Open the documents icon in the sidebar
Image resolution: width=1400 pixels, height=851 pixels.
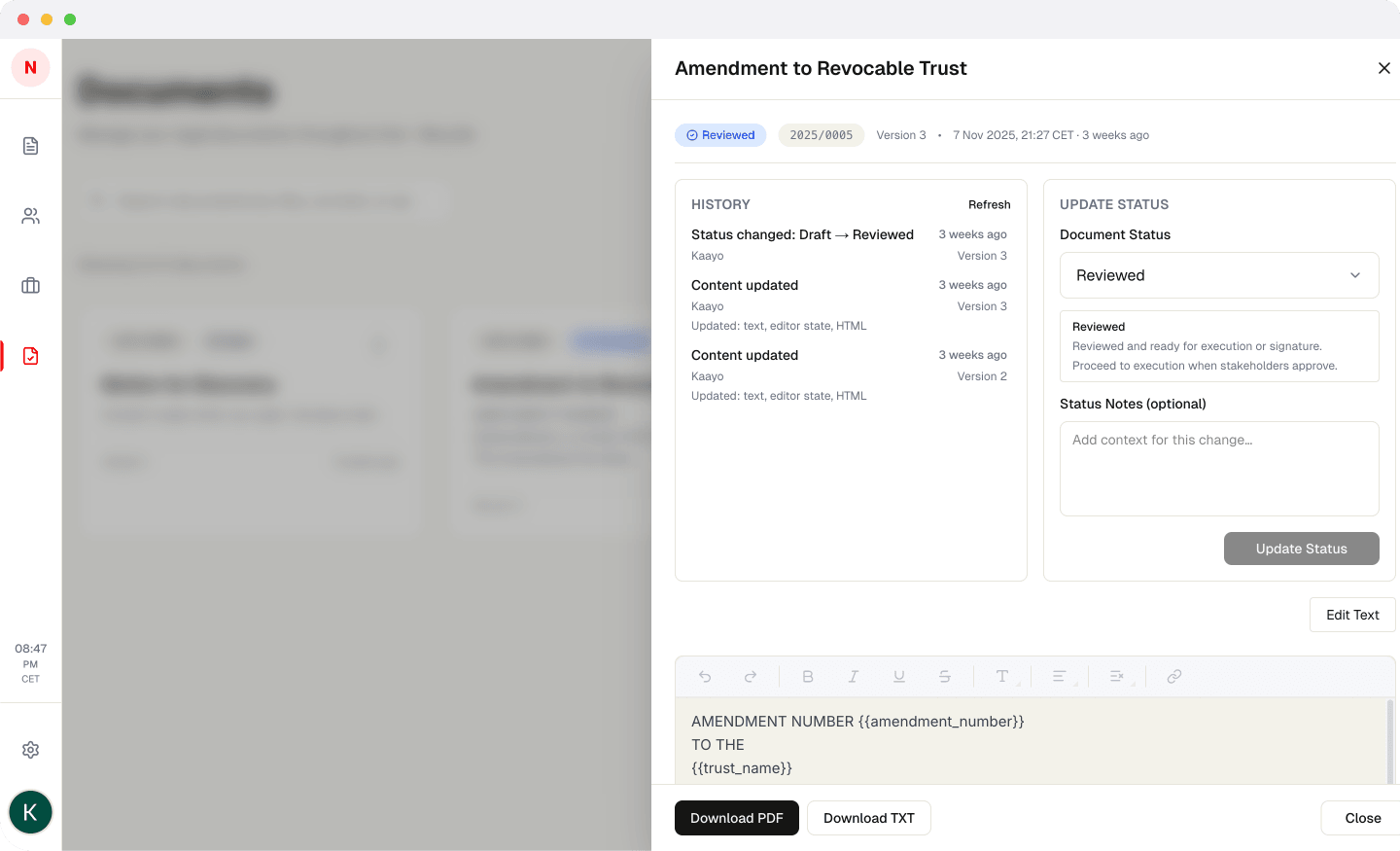point(31,146)
